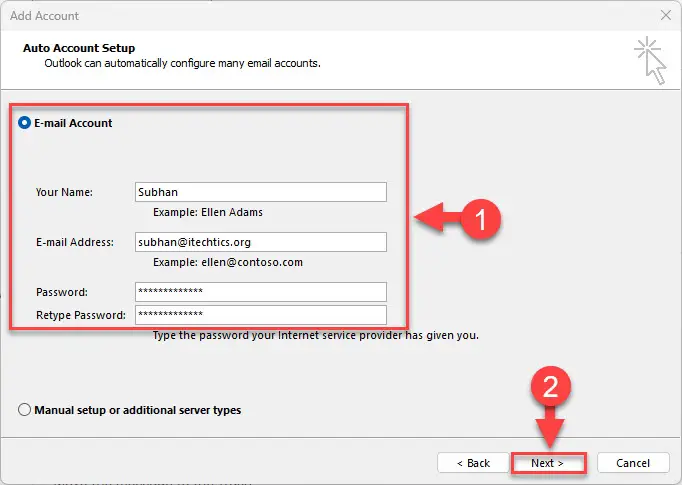Viewport: 682px width, 485px height.
Task: Click the 'E-mail Address:' label
Action: [75, 242]
